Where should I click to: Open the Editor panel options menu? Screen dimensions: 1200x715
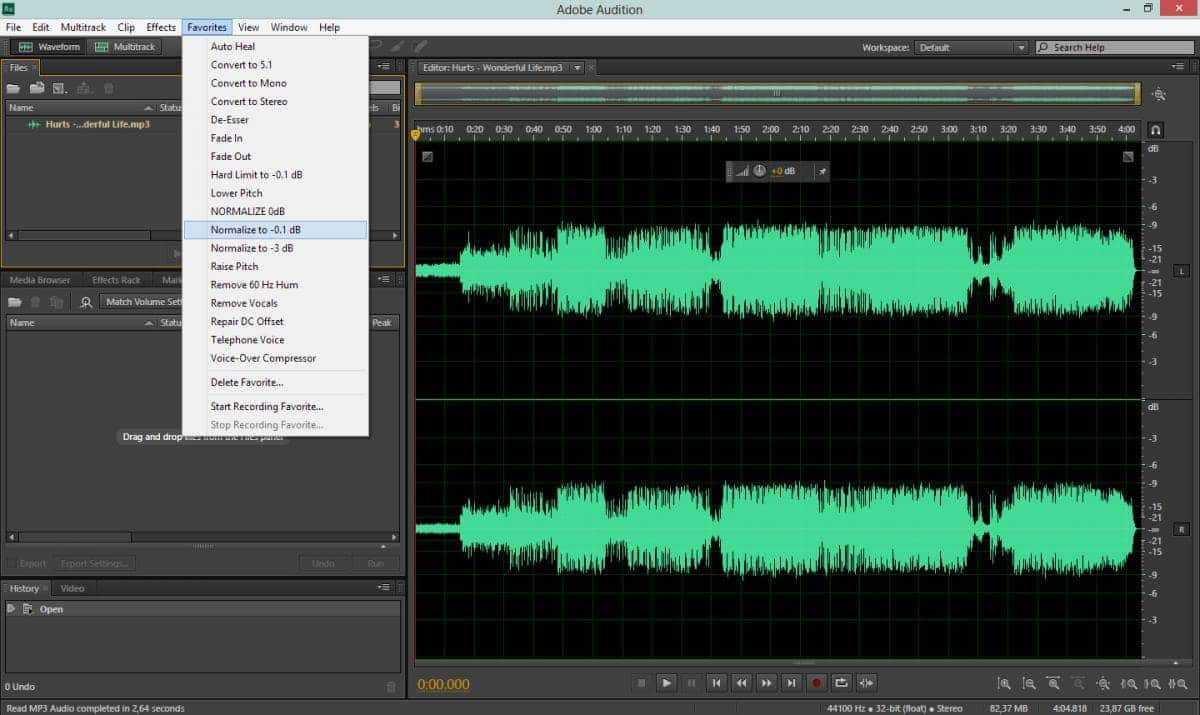[x=1180, y=67]
